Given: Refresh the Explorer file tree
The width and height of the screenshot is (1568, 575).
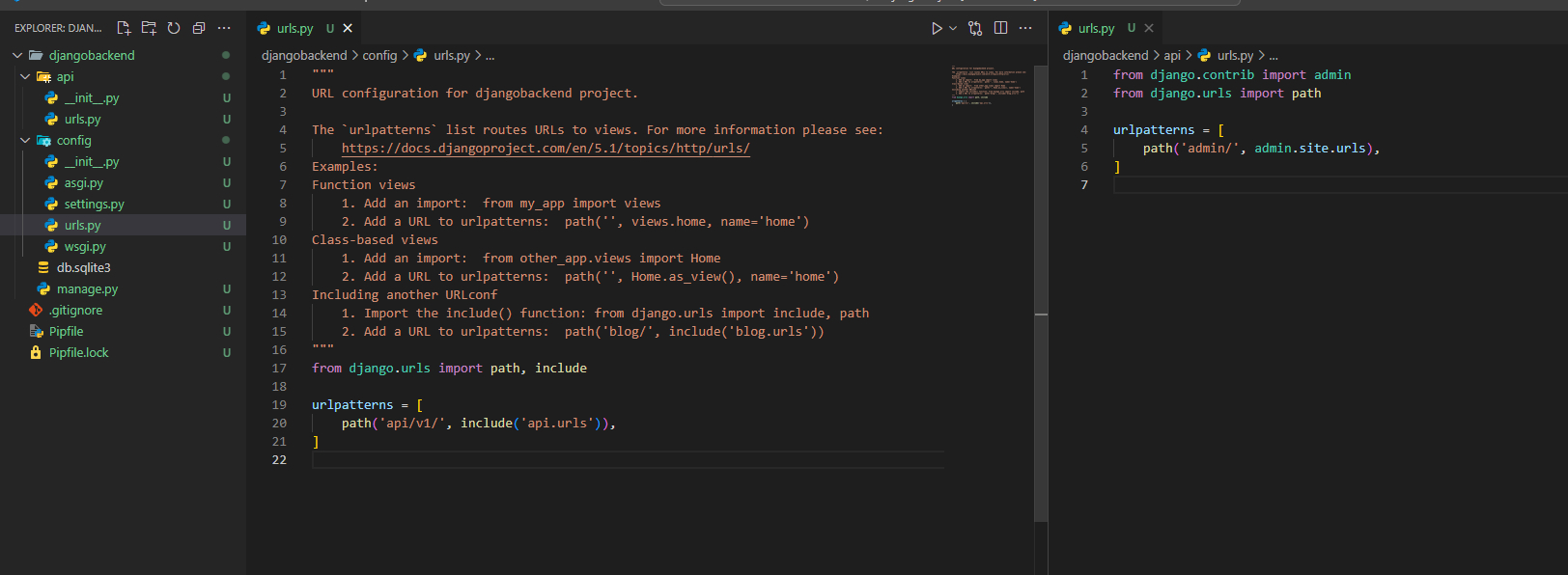Looking at the screenshot, I should pyautogui.click(x=174, y=28).
